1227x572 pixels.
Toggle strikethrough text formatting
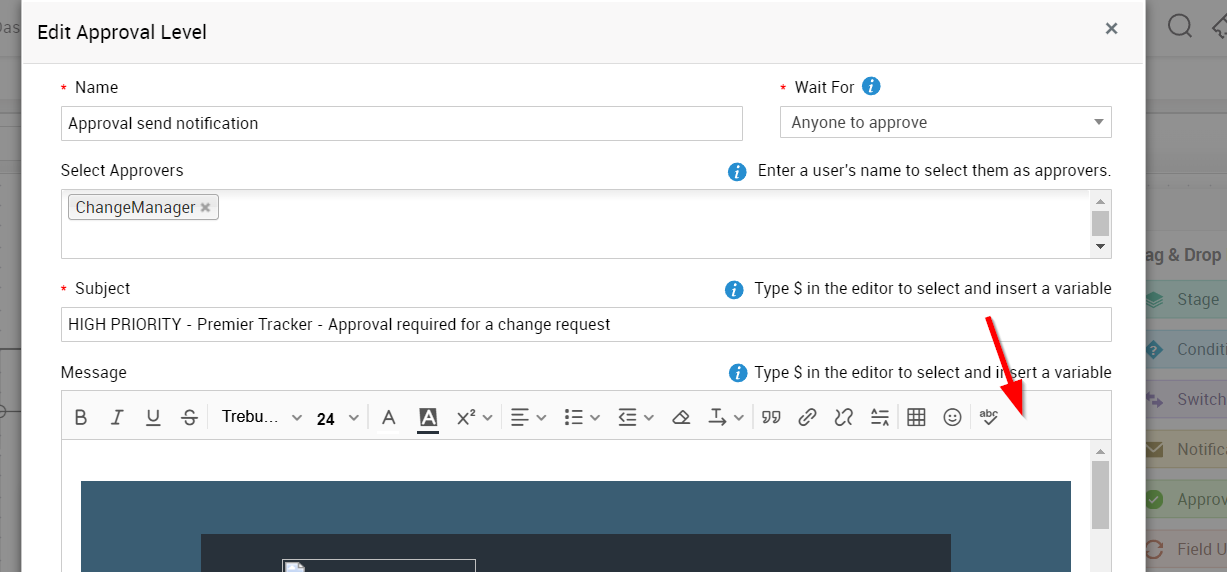189,417
